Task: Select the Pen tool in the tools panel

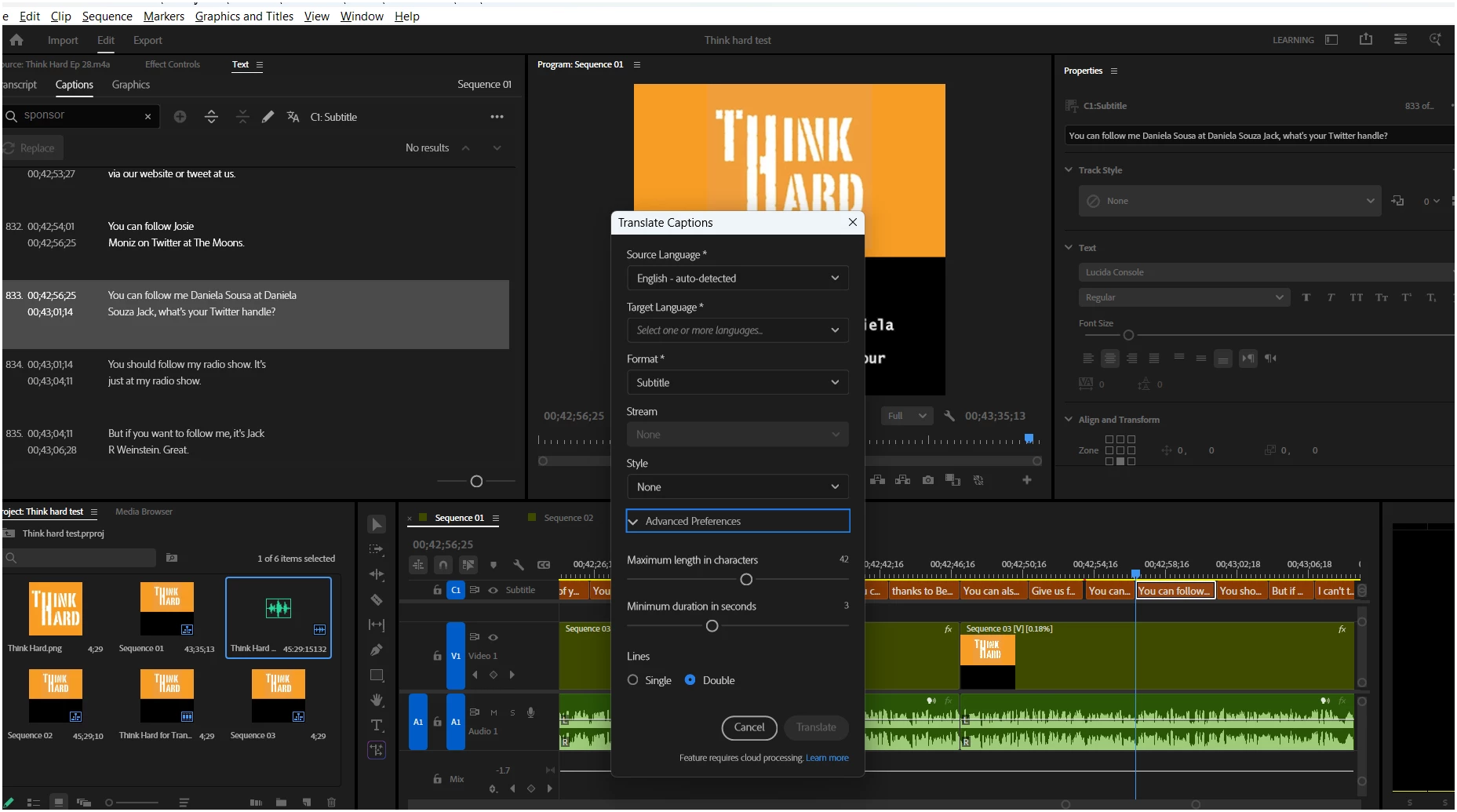Action: coord(377,650)
